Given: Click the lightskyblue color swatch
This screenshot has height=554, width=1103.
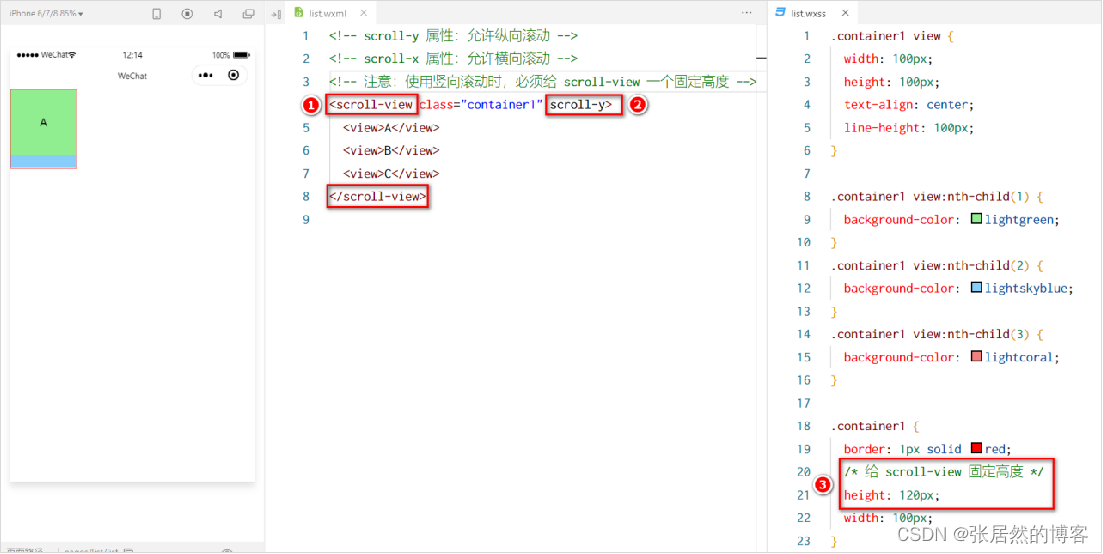Looking at the screenshot, I should click(x=976, y=288).
